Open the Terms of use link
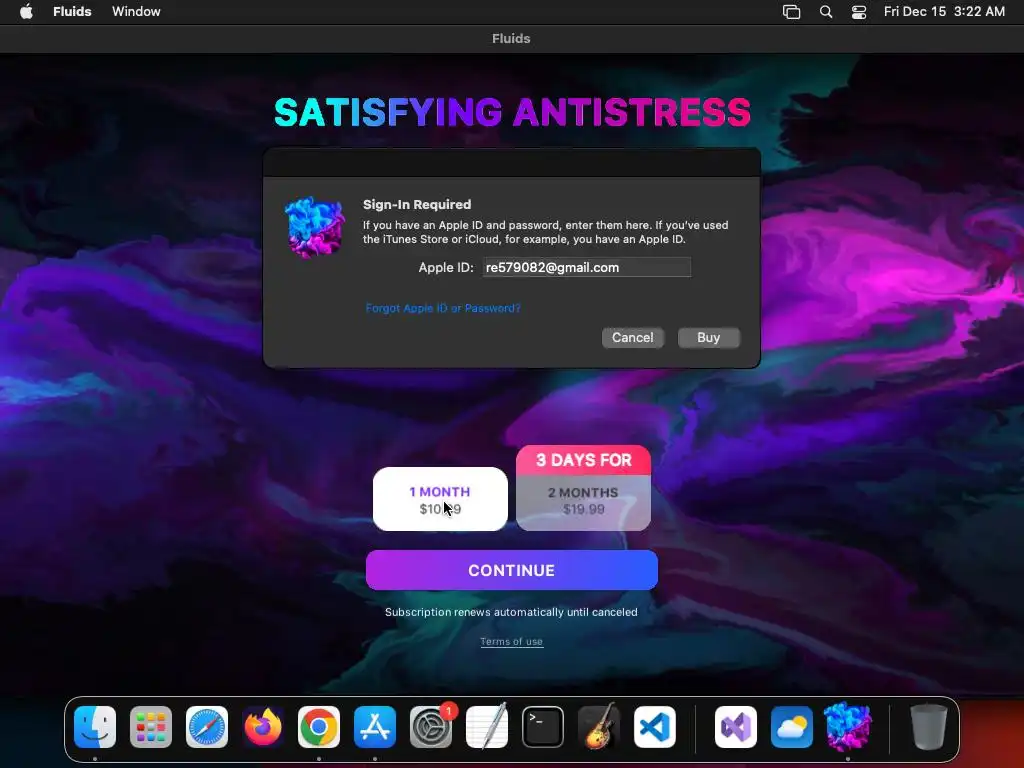The height and width of the screenshot is (768, 1024). click(511, 641)
